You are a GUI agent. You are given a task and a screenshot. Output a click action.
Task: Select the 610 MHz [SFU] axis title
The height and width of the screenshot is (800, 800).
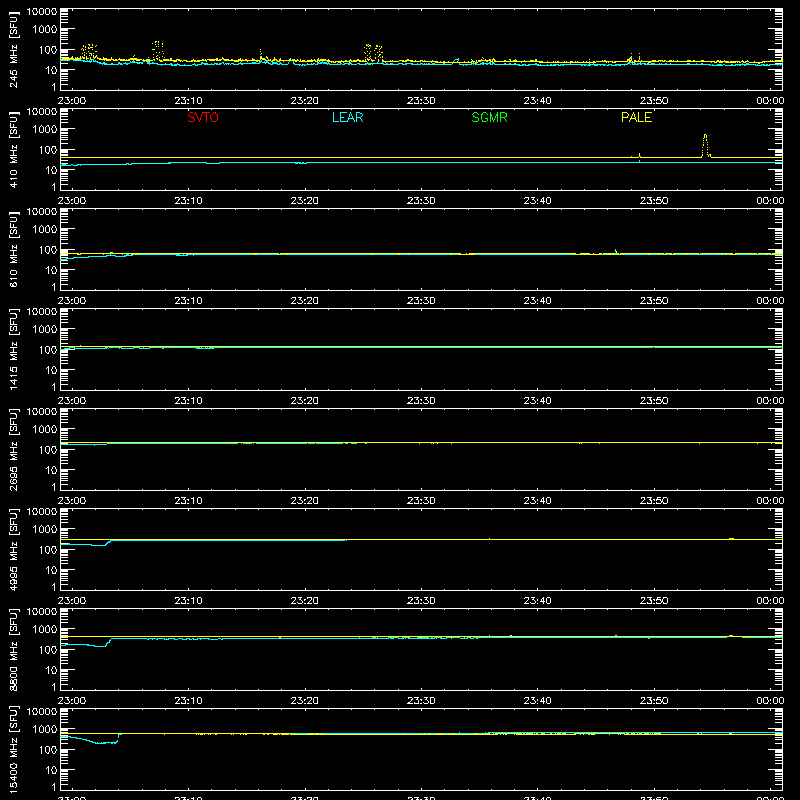point(13,249)
